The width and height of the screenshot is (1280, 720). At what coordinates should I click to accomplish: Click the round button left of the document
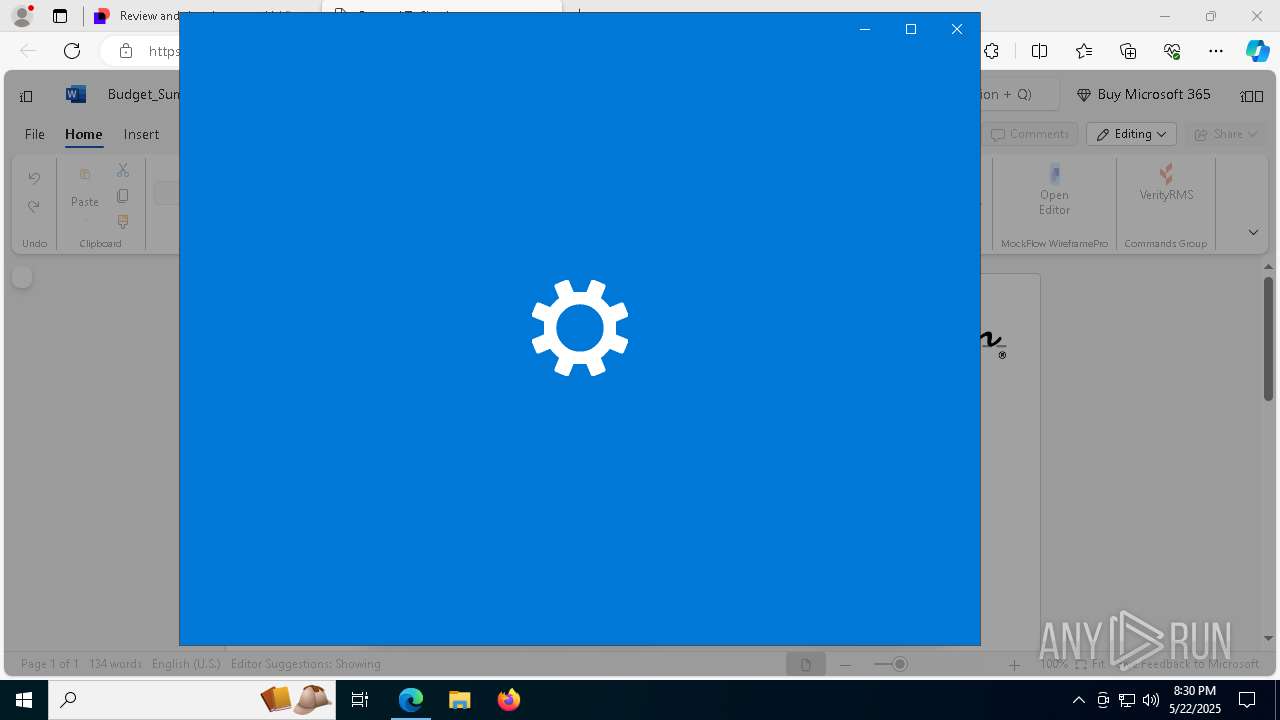[x=22, y=277]
